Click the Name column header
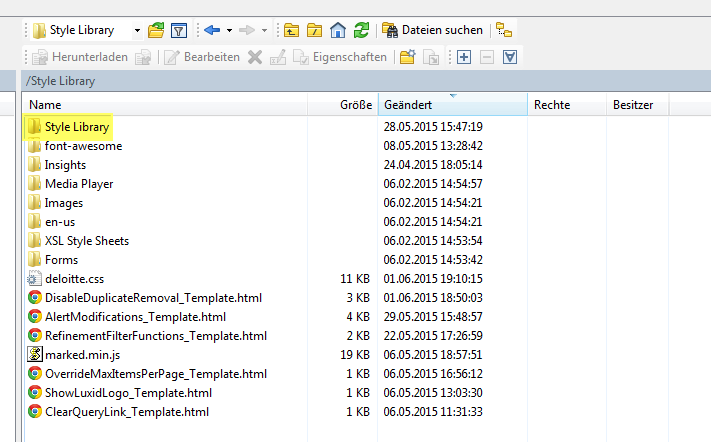Screen dimensions: 711x442 (45, 105)
